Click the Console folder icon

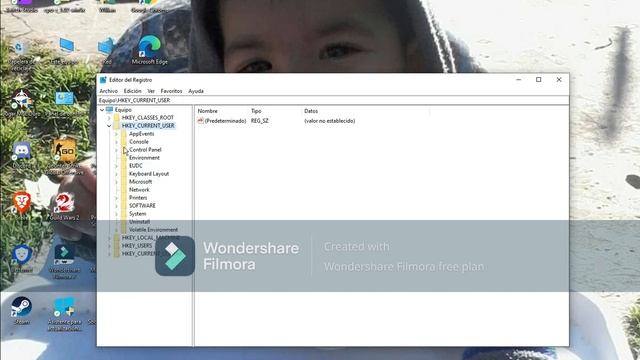124,142
